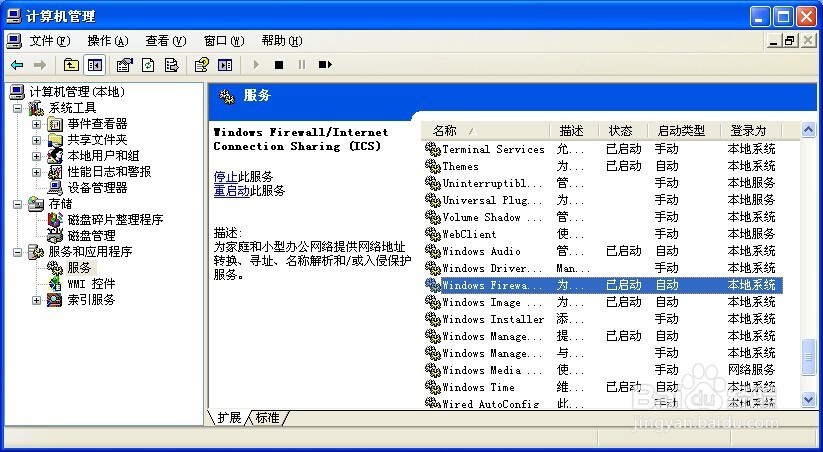This screenshot has width=823, height=452.
Task: Select the Terminal Services row
Action: (x=604, y=149)
